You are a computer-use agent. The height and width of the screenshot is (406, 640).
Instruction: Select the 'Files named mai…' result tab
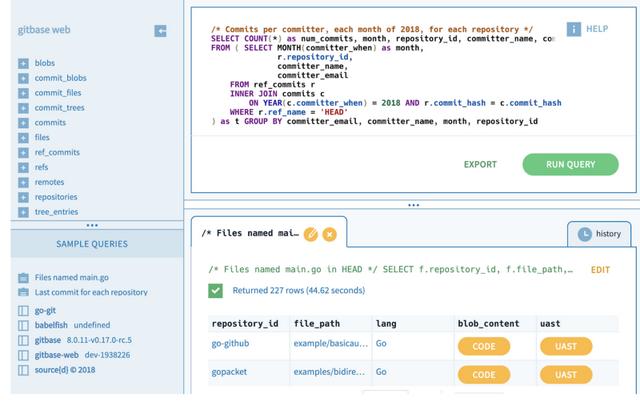250,233
